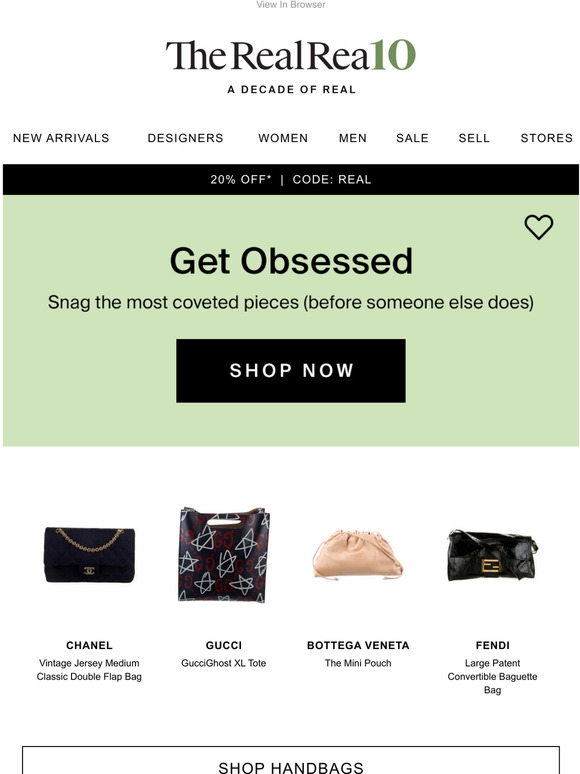Image resolution: width=580 pixels, height=774 pixels.
Task: Go to New Arrivals menu
Action: pyautogui.click(x=61, y=138)
